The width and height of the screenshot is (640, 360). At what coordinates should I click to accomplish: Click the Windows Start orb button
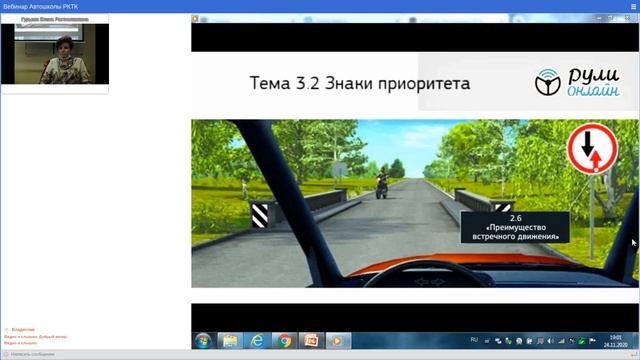[203, 341]
